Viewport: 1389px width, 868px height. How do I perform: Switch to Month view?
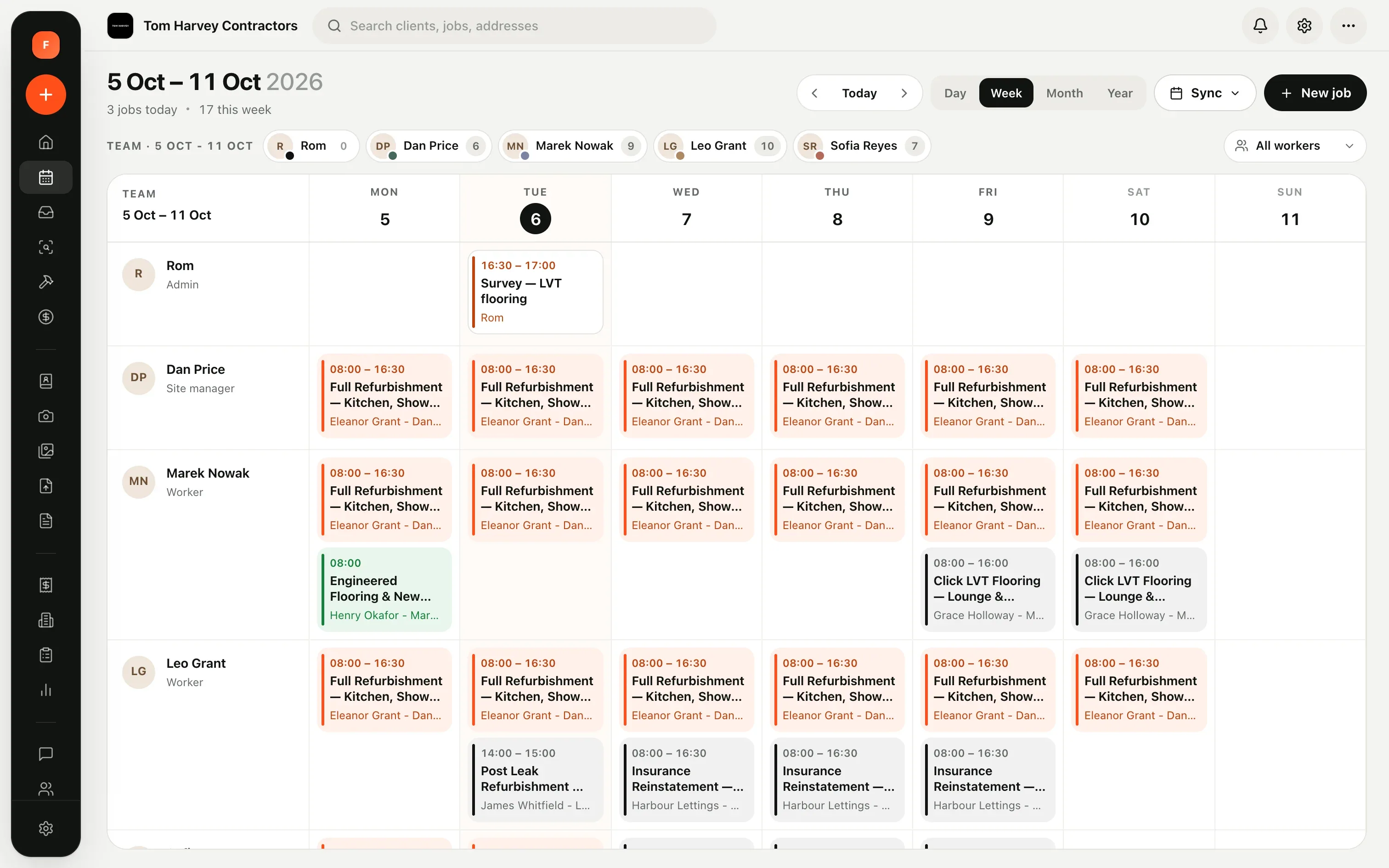click(x=1065, y=93)
